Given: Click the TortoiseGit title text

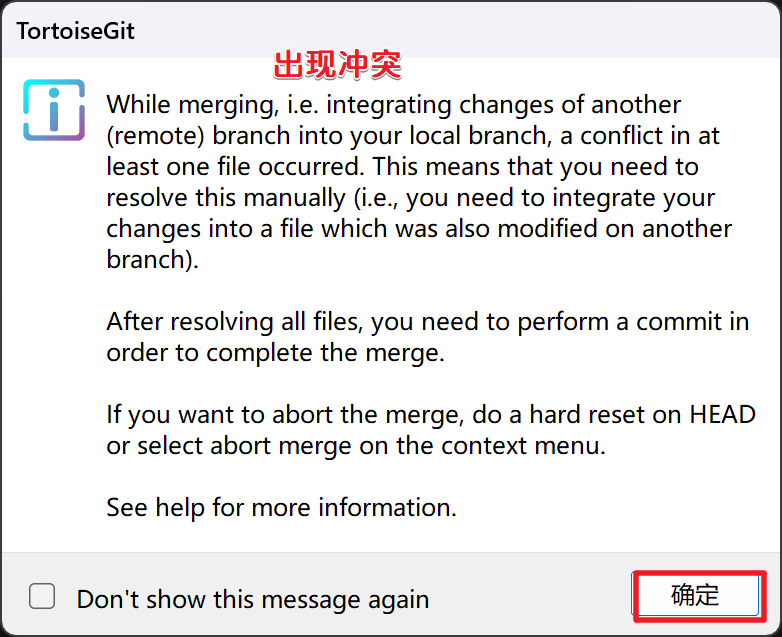Looking at the screenshot, I should coord(75,31).
